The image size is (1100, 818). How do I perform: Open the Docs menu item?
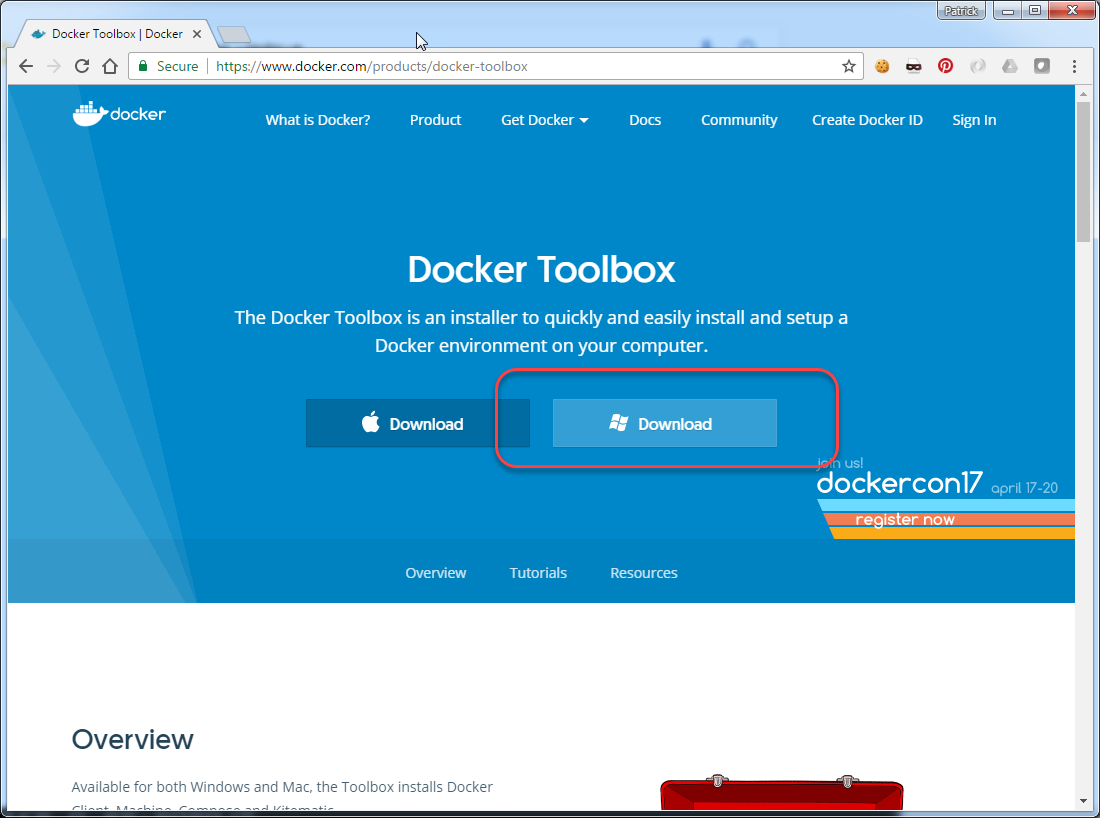(645, 120)
